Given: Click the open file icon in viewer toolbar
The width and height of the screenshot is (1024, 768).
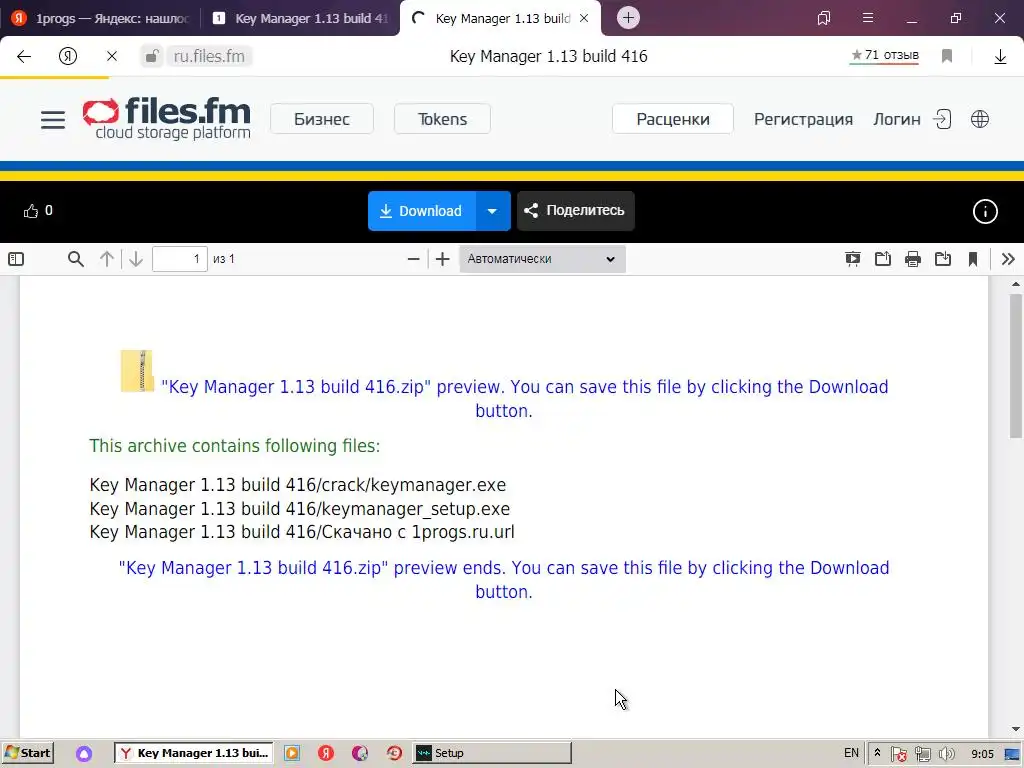Looking at the screenshot, I should [882, 259].
